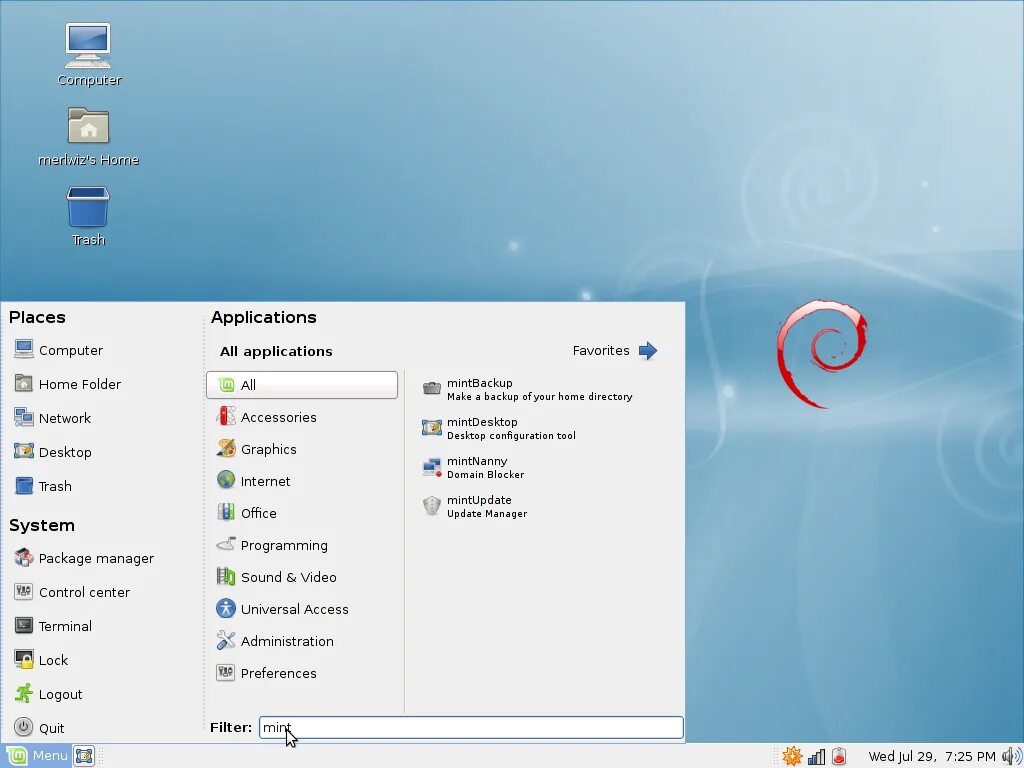Select the All category
Image resolution: width=1024 pixels, height=768 pixels.
tap(302, 385)
